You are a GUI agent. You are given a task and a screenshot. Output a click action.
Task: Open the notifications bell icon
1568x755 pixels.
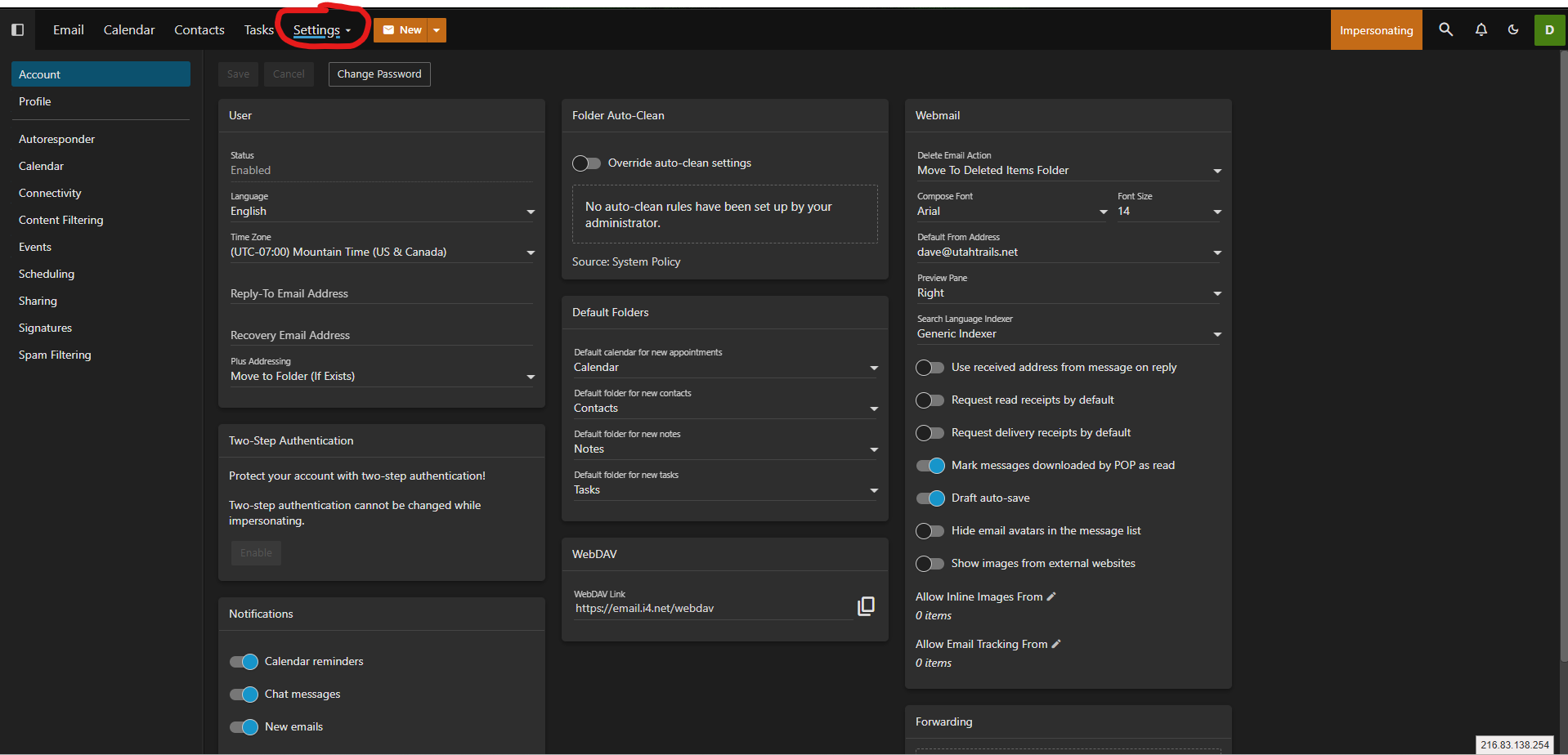(x=1481, y=30)
